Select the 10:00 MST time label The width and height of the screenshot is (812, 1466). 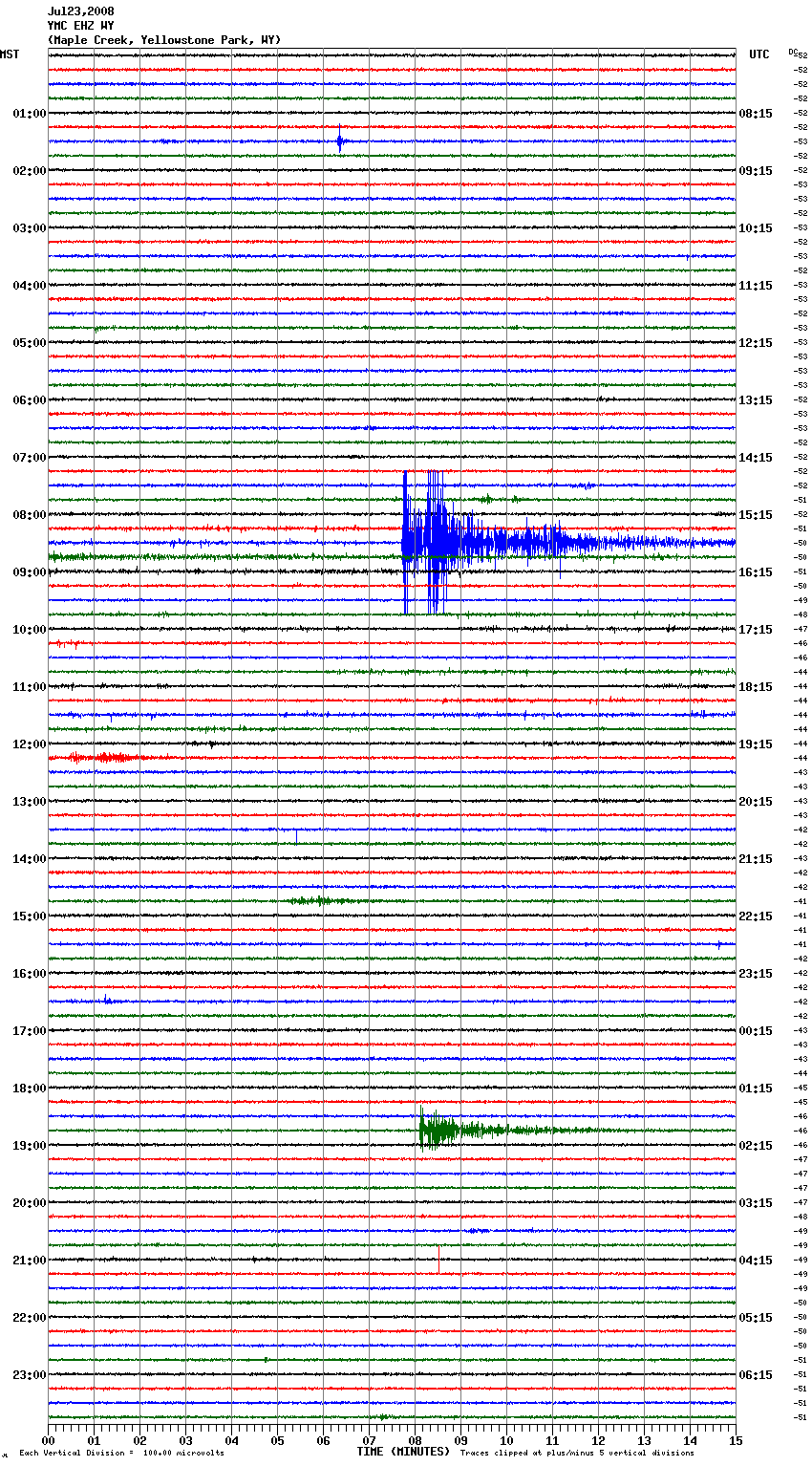30,630
